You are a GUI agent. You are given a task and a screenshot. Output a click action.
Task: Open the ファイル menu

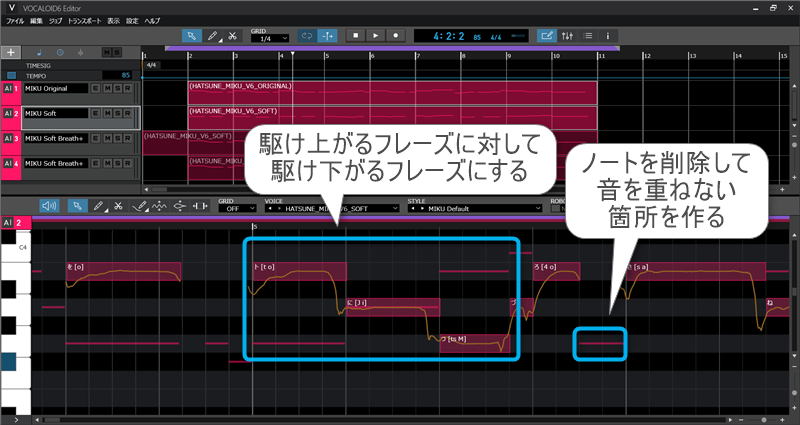[x=15, y=21]
